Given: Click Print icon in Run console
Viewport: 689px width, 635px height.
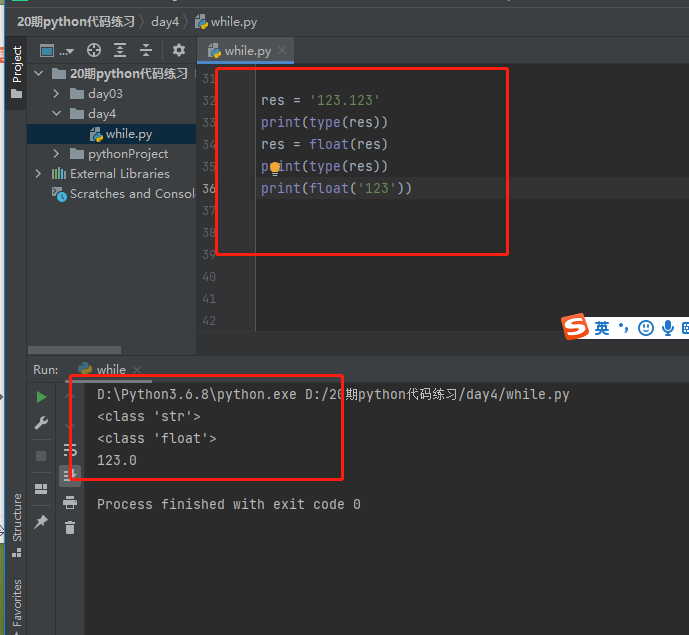Looking at the screenshot, I should pos(70,502).
